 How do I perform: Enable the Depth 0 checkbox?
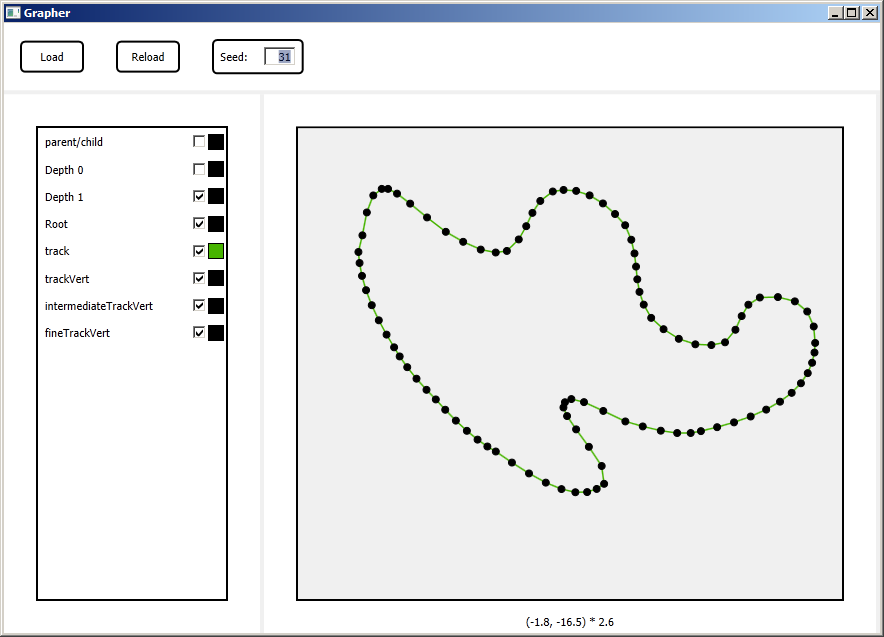click(199, 170)
